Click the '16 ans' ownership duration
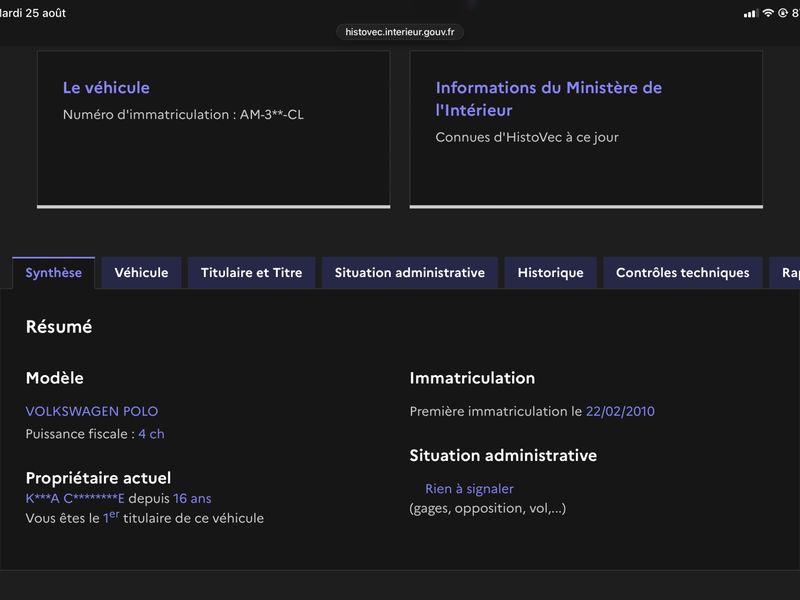 click(192, 498)
